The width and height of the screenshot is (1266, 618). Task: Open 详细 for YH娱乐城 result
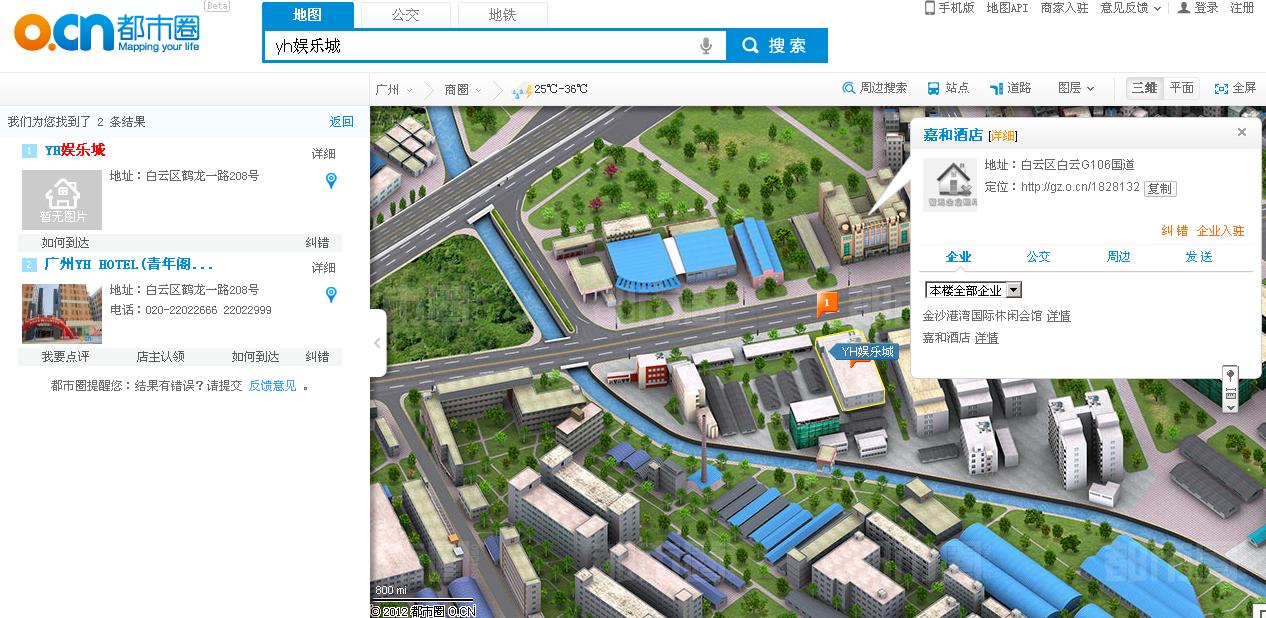[x=323, y=154]
